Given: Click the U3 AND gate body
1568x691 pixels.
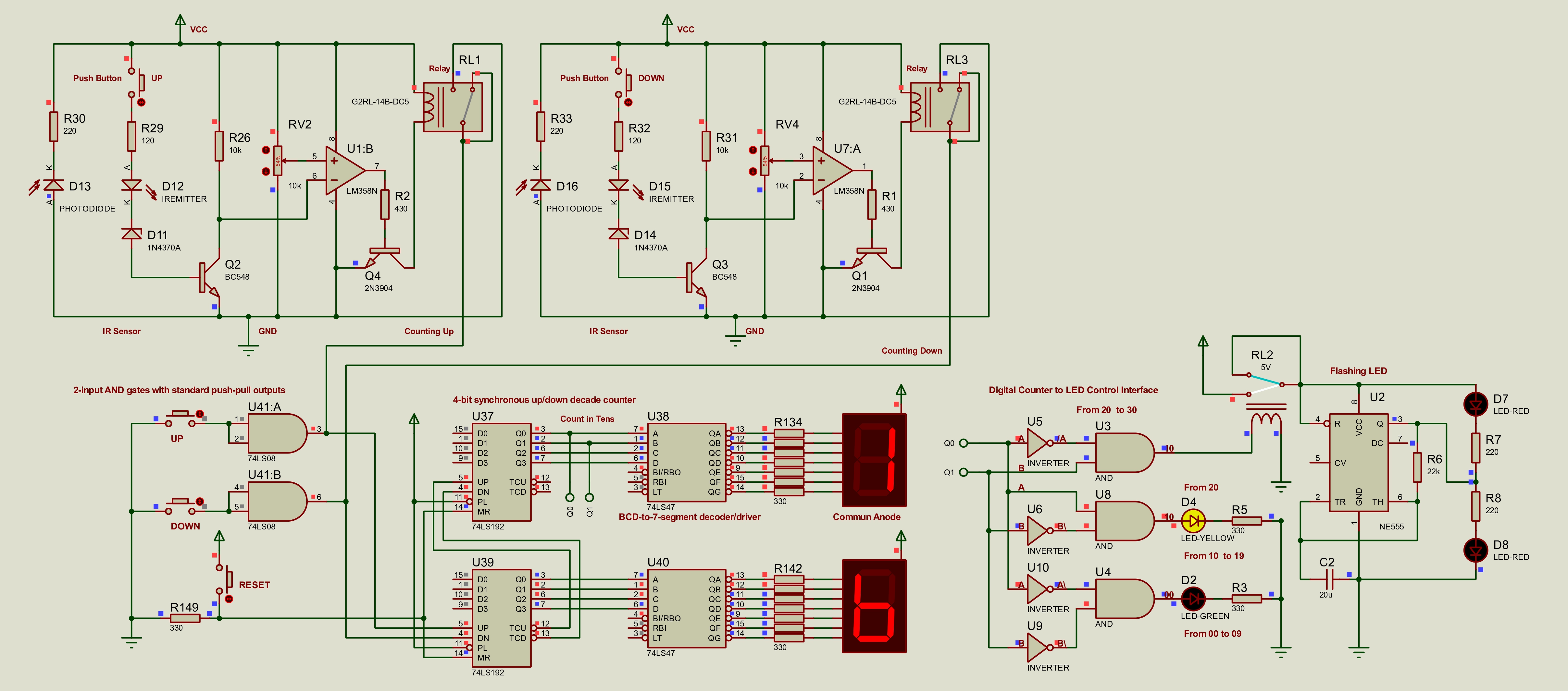Looking at the screenshot, I should (1124, 453).
